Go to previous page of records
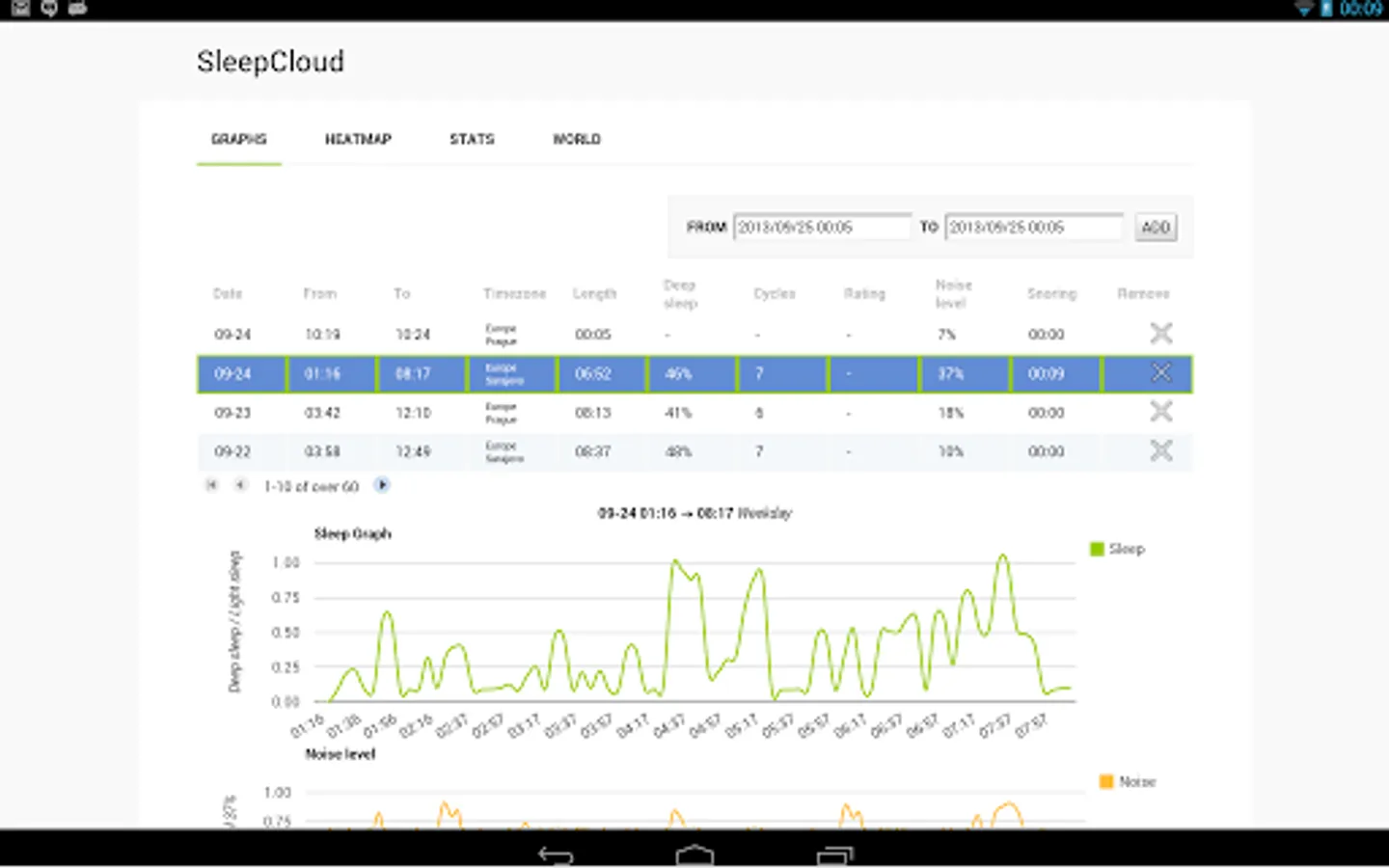 (x=240, y=485)
